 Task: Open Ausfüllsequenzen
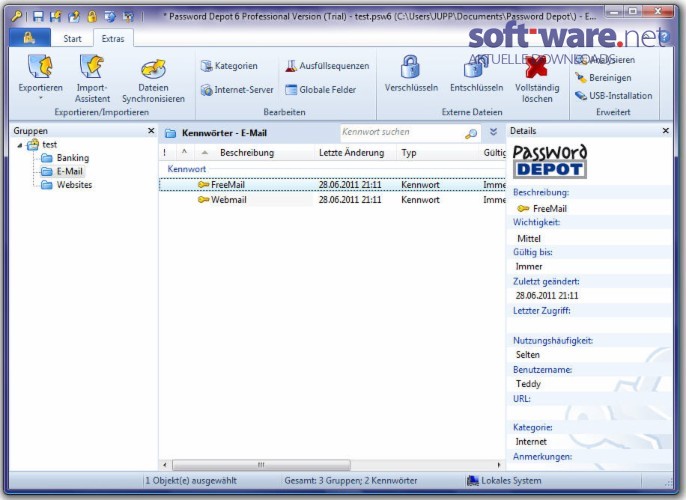(327, 66)
